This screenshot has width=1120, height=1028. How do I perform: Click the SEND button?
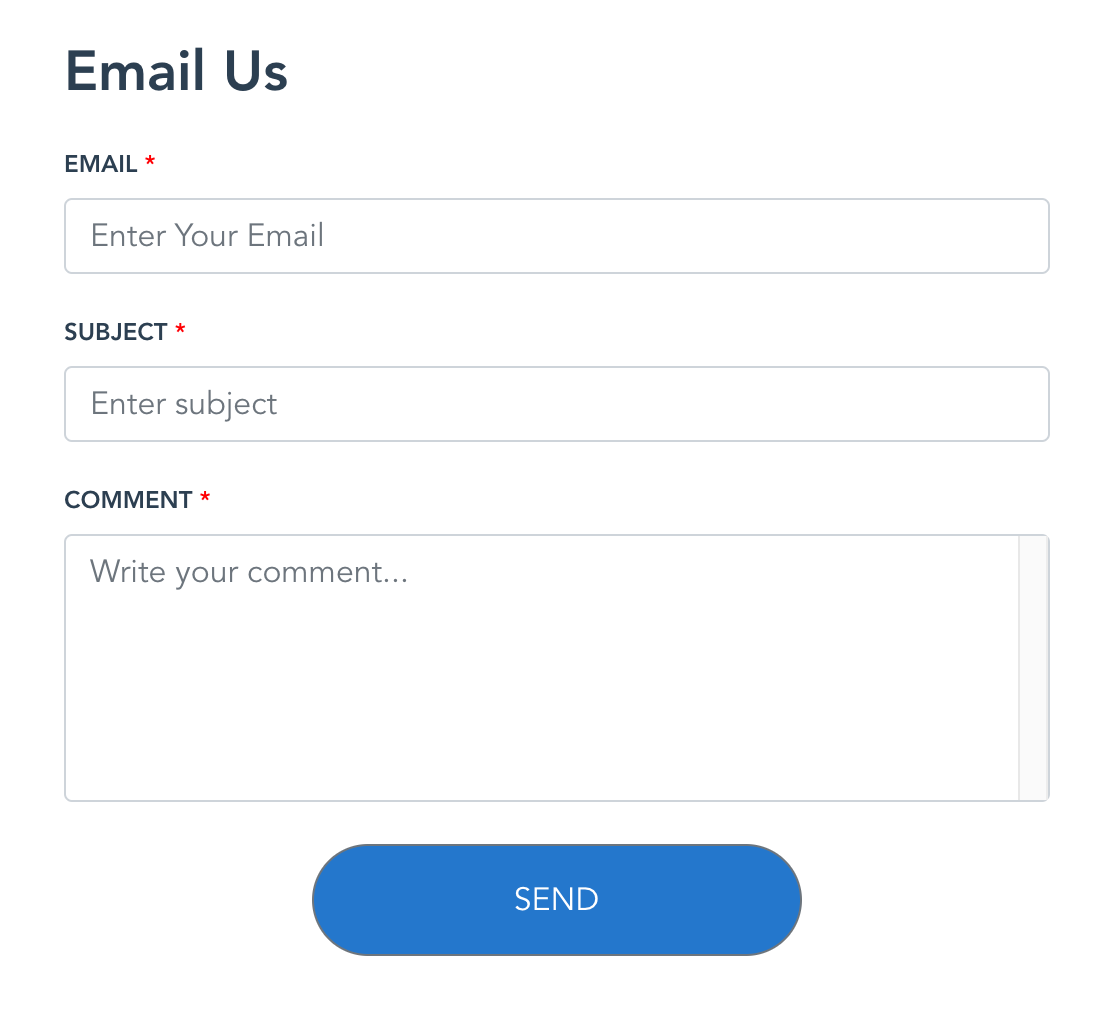556,899
